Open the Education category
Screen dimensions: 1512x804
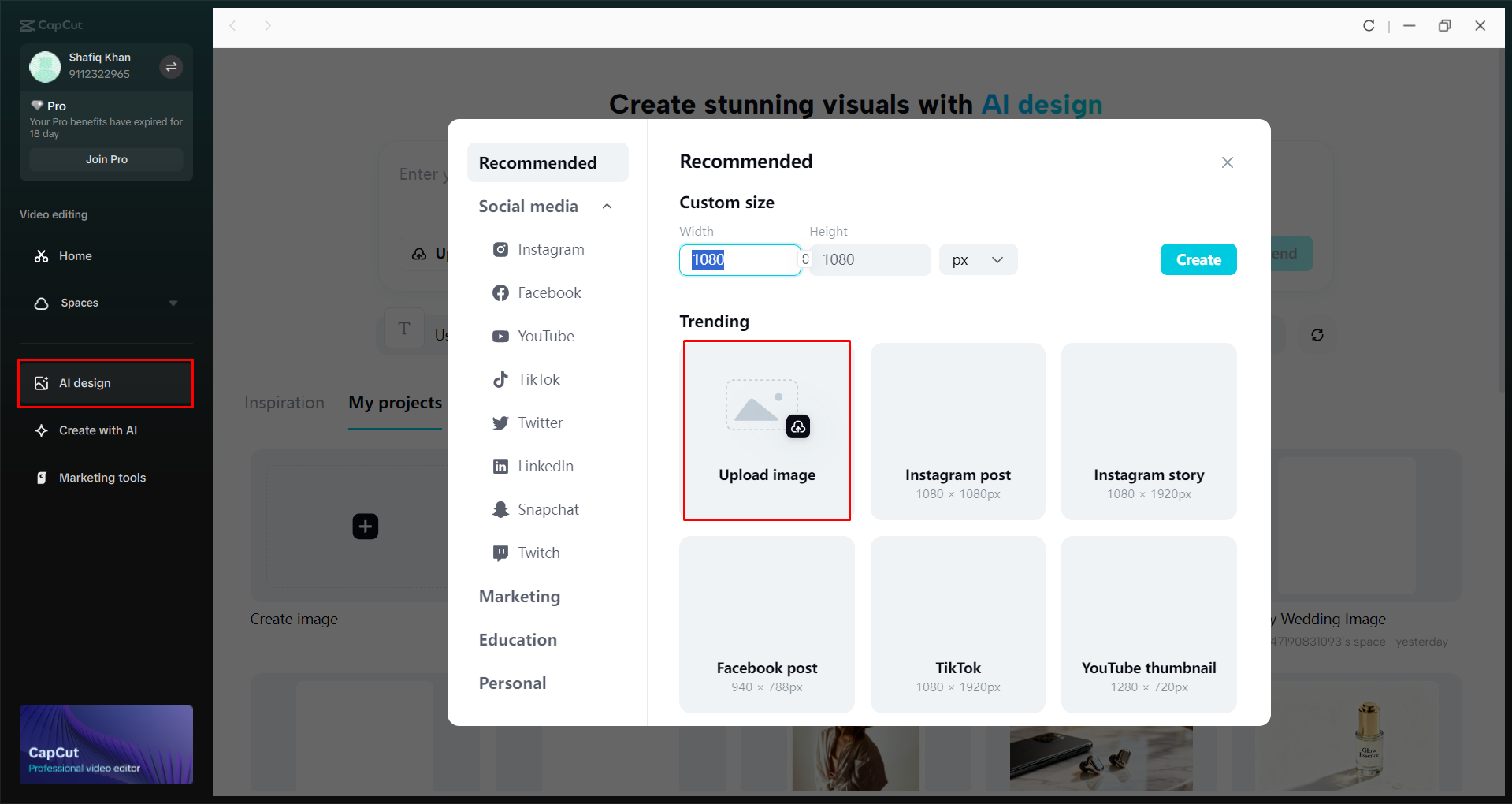[x=517, y=639]
